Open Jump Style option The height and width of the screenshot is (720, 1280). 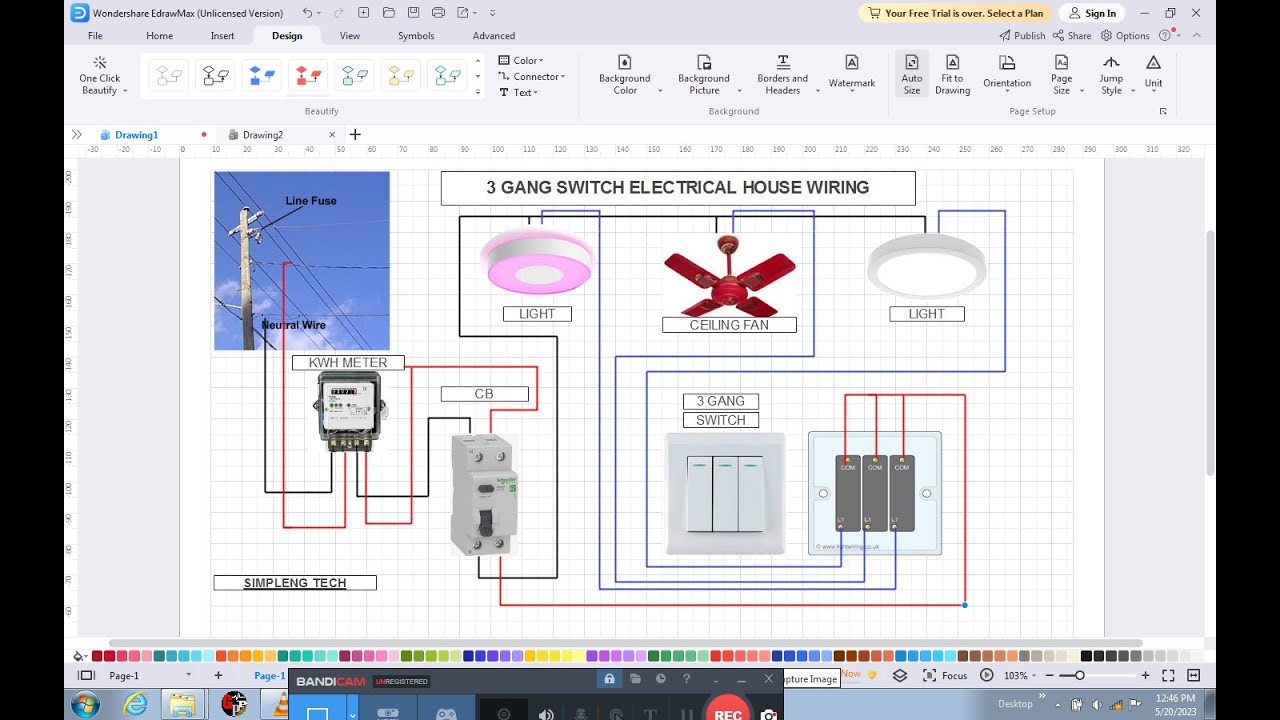(x=1111, y=76)
